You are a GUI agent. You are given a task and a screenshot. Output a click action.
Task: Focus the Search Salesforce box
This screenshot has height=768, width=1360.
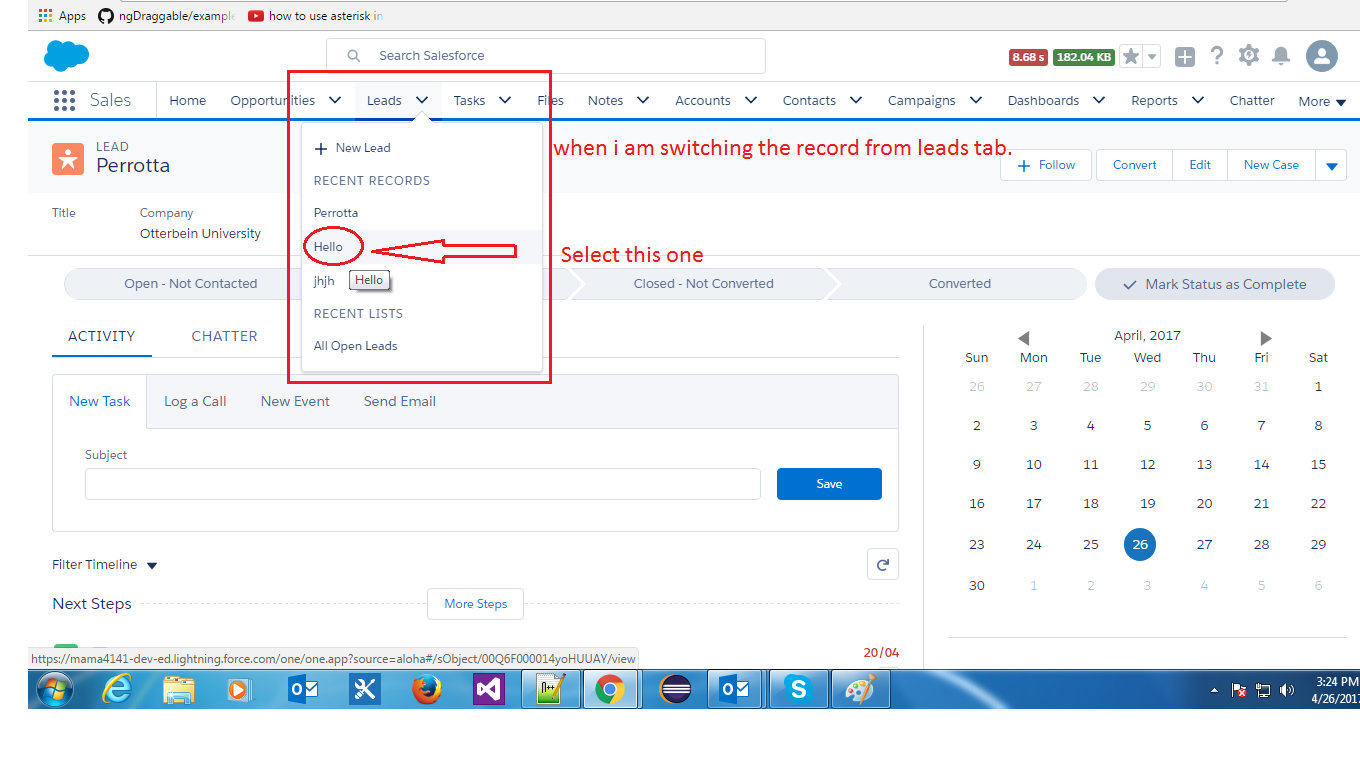point(546,56)
